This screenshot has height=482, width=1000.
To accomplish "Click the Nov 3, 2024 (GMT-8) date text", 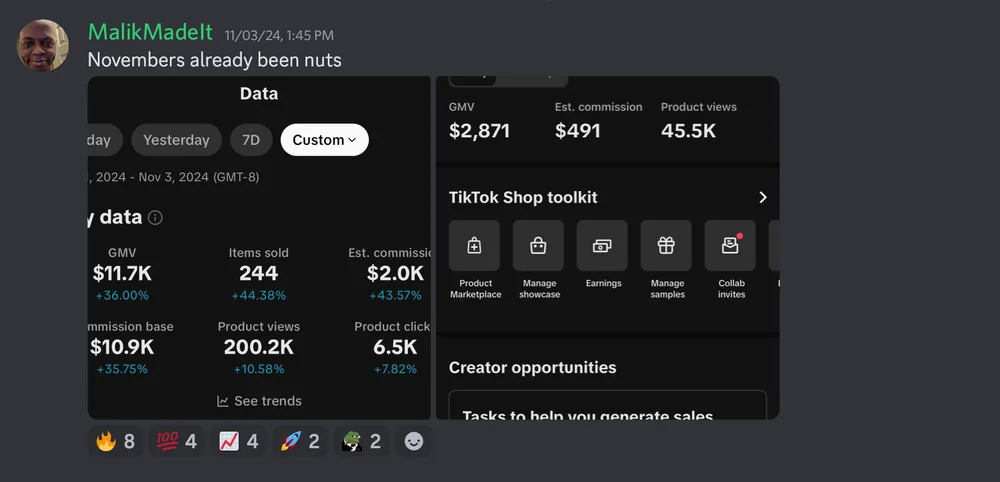I will 199,177.
